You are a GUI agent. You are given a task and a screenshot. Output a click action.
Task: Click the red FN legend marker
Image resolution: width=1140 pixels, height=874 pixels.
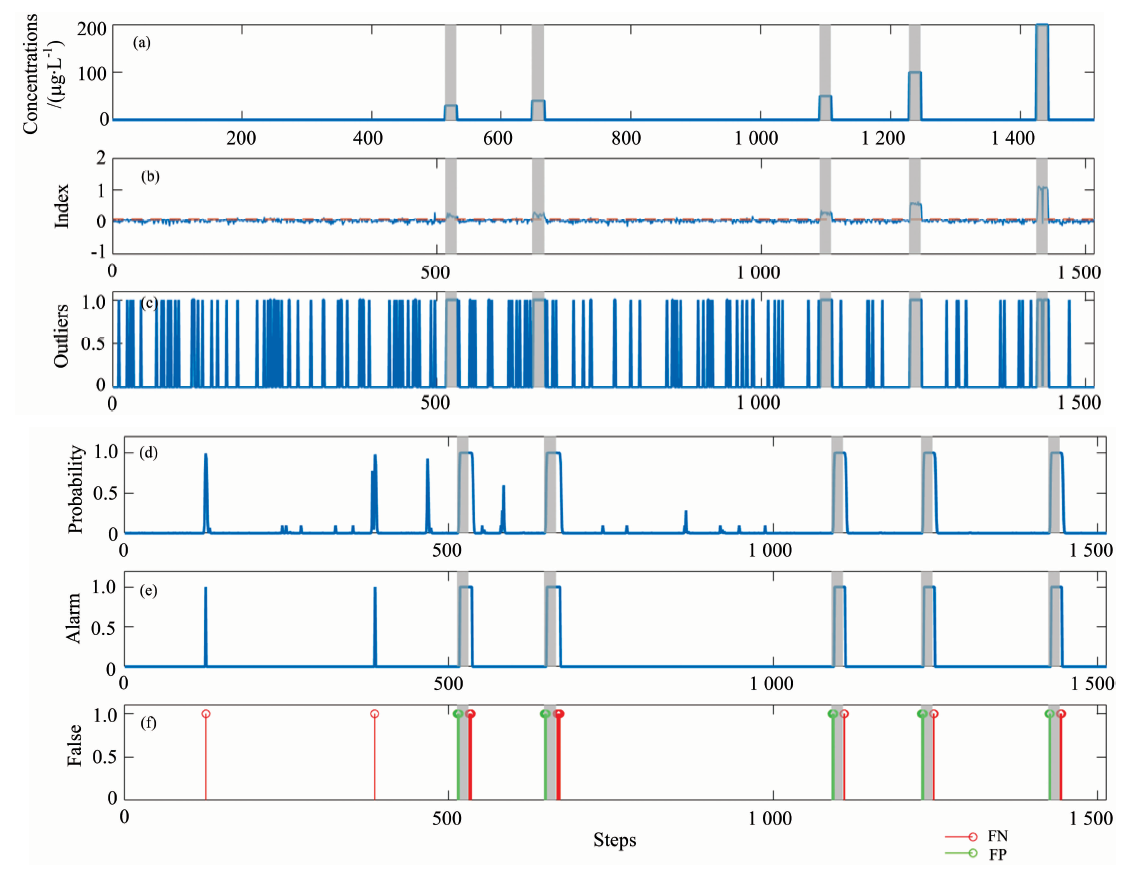coord(972,834)
